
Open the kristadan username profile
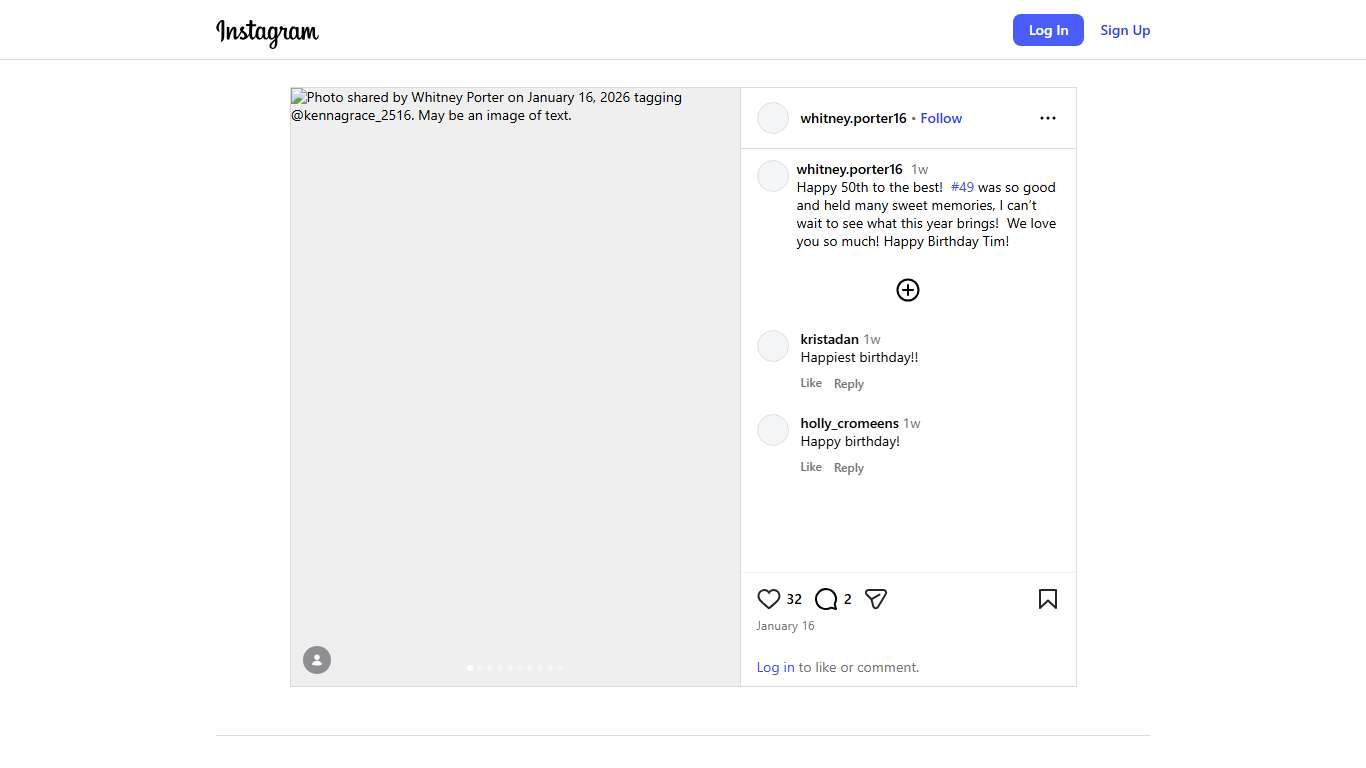pos(829,339)
